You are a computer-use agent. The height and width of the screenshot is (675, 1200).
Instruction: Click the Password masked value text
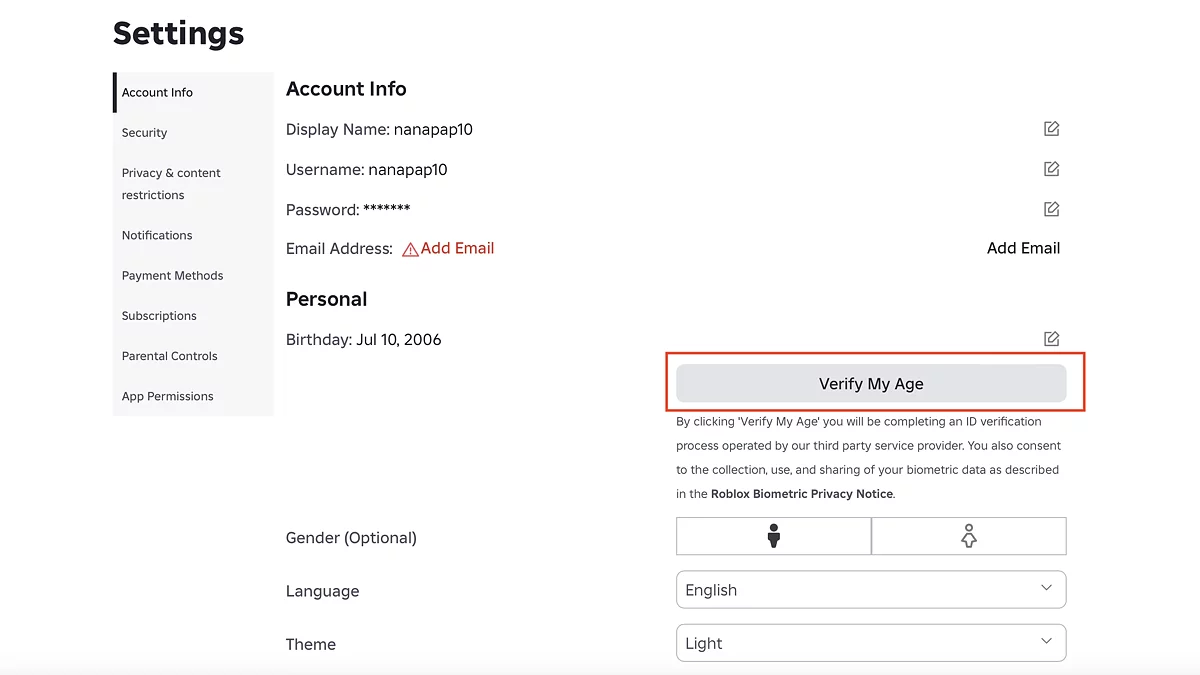(x=387, y=209)
